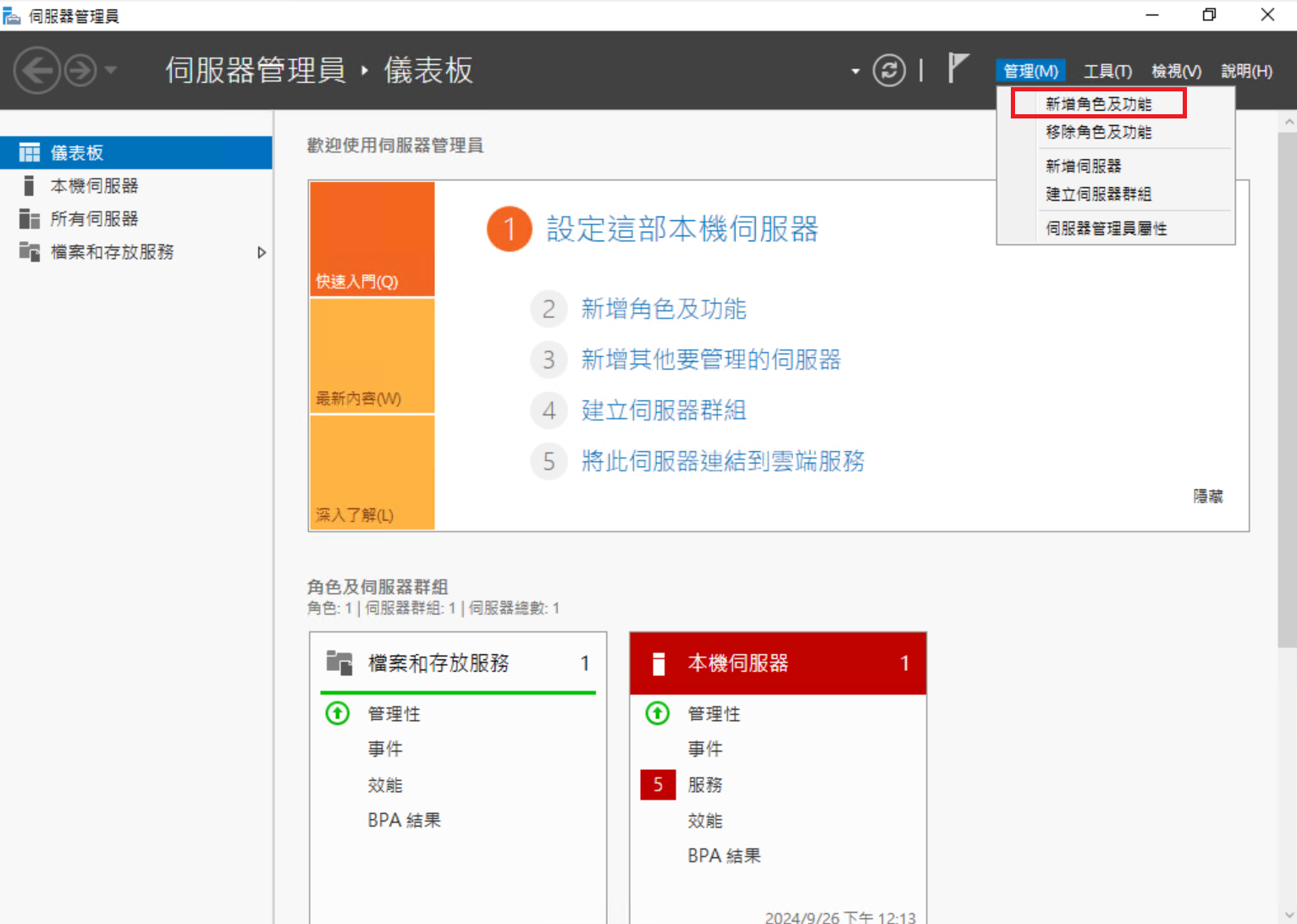Open the red 本機伺服器 tile header

tap(778, 663)
